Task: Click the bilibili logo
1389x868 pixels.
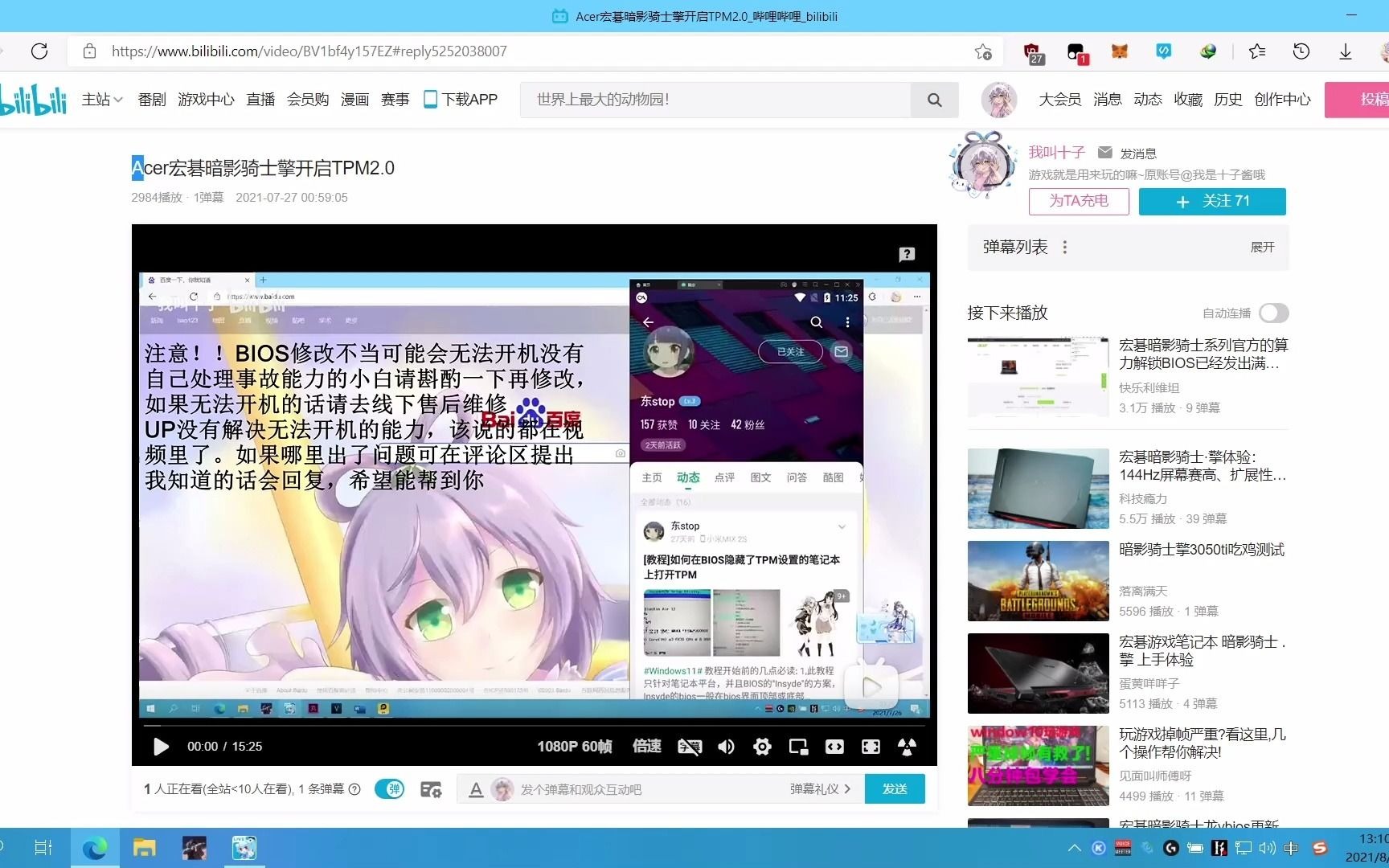Action: coord(33,100)
